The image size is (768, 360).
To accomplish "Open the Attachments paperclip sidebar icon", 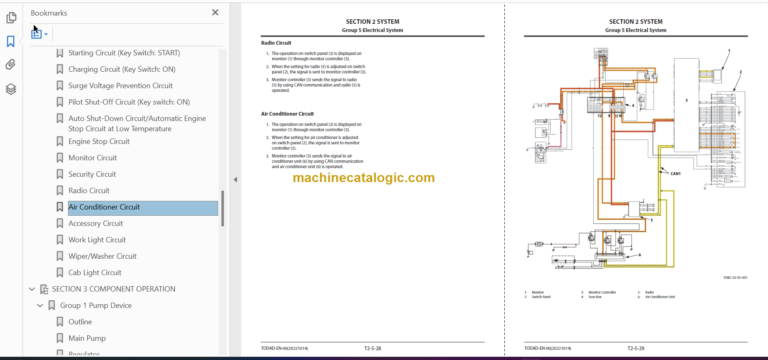I will 11,65.
